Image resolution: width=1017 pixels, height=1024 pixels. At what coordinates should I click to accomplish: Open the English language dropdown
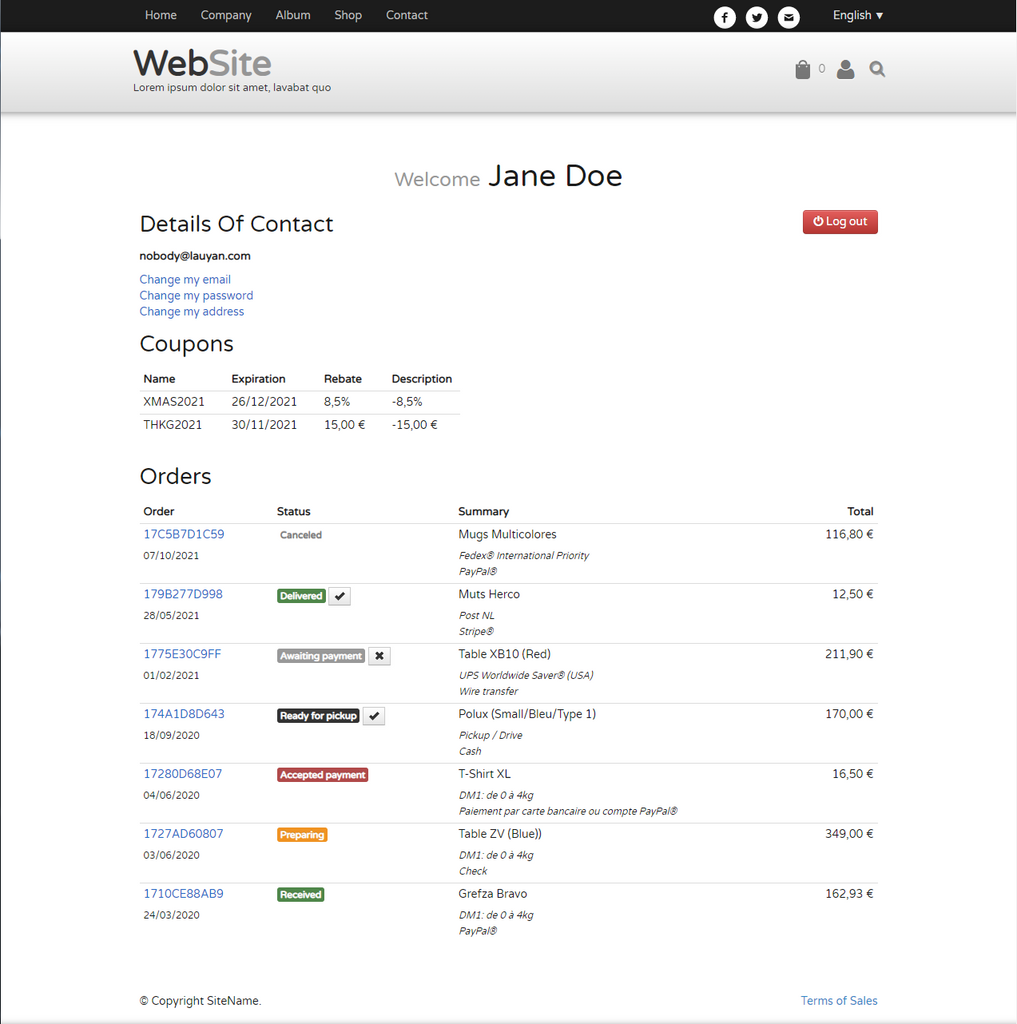coord(857,15)
